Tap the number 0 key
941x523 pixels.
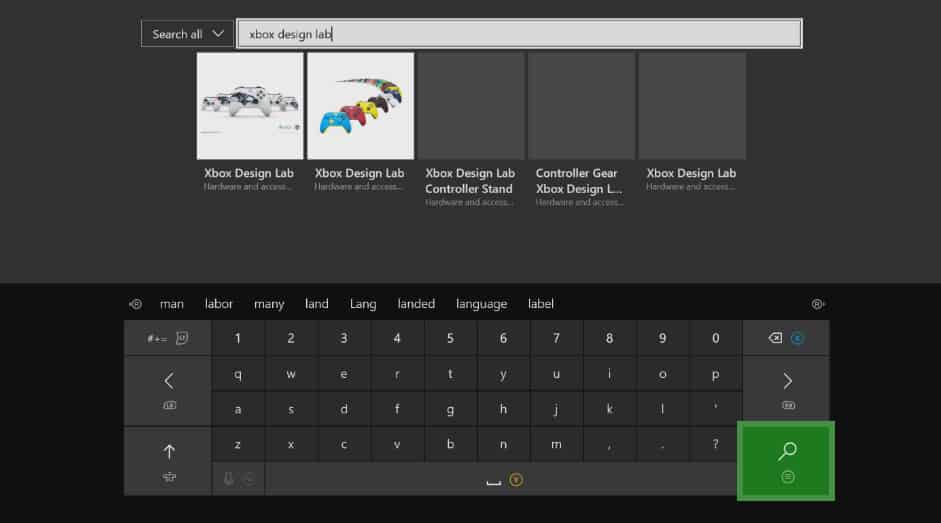[x=715, y=338]
